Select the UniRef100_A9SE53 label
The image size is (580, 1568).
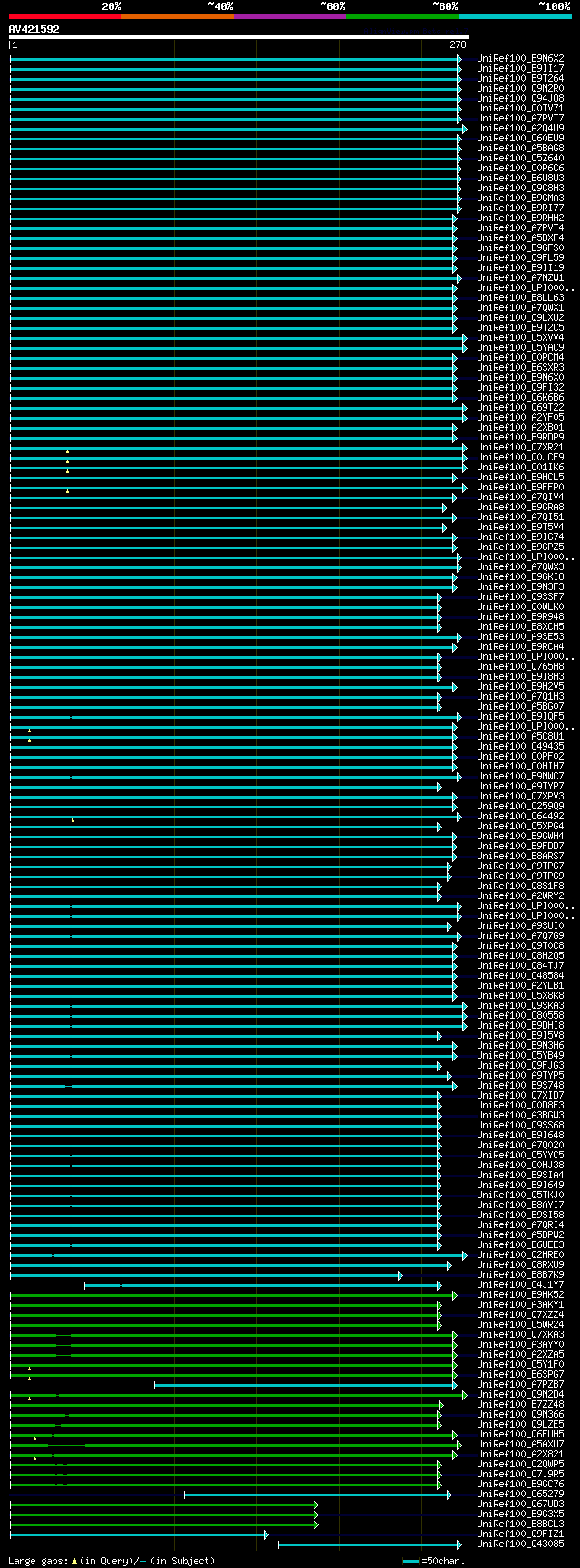520,636
